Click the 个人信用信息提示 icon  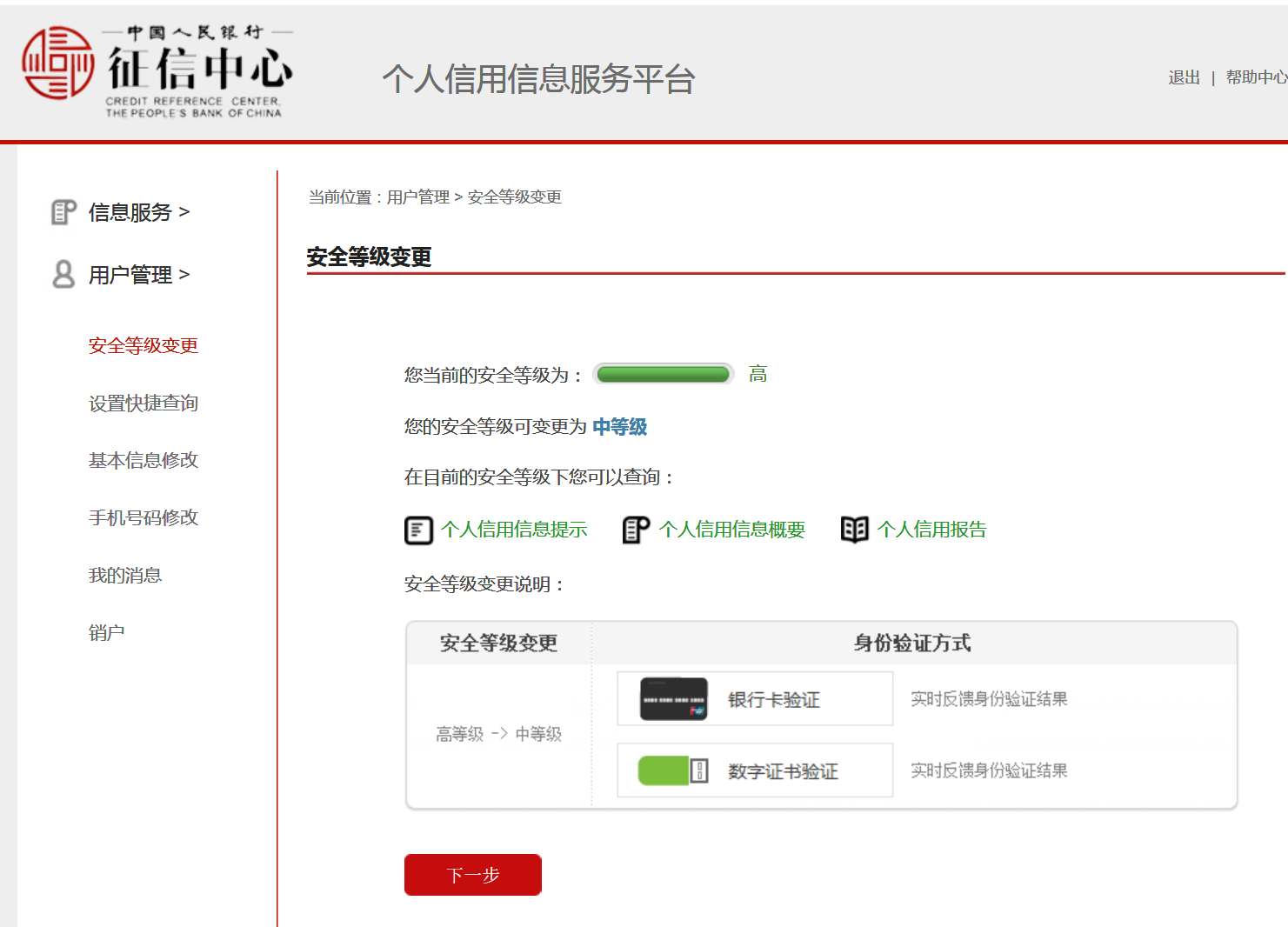[418, 530]
